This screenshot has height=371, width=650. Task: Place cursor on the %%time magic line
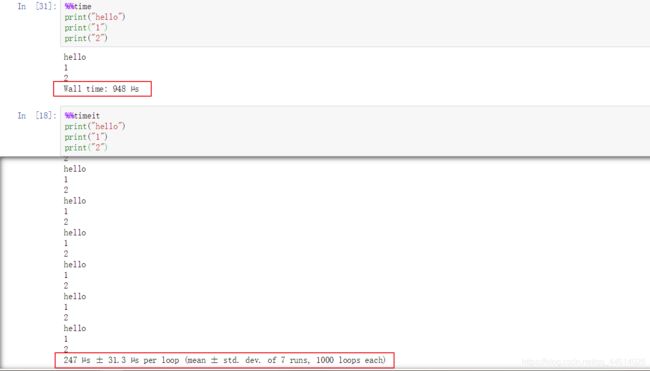(78, 6)
